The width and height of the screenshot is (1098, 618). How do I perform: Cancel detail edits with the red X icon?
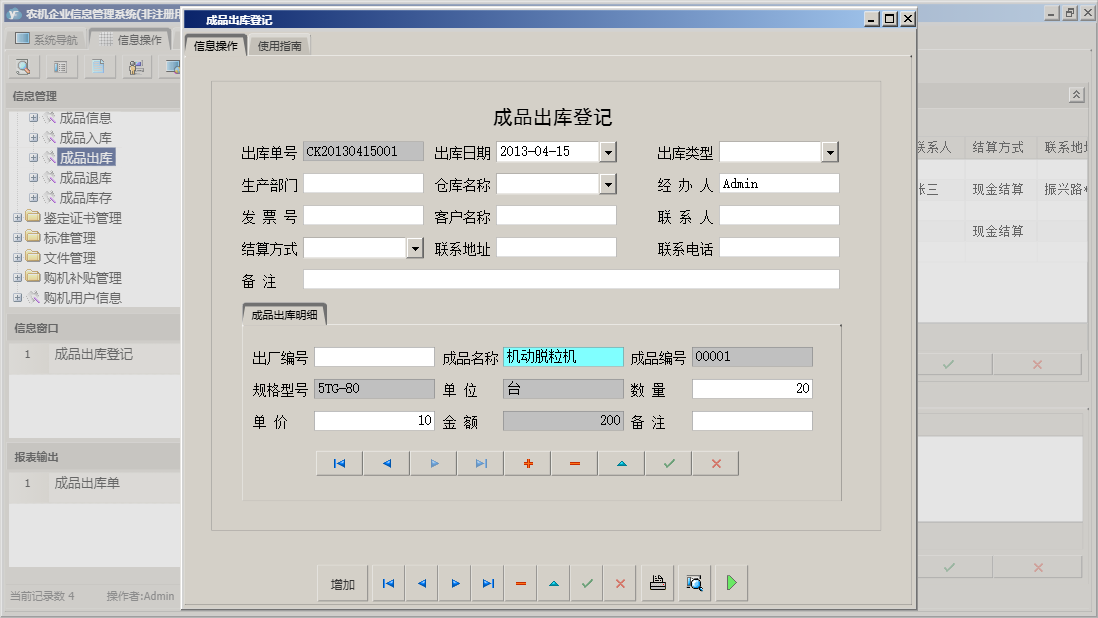coord(714,463)
